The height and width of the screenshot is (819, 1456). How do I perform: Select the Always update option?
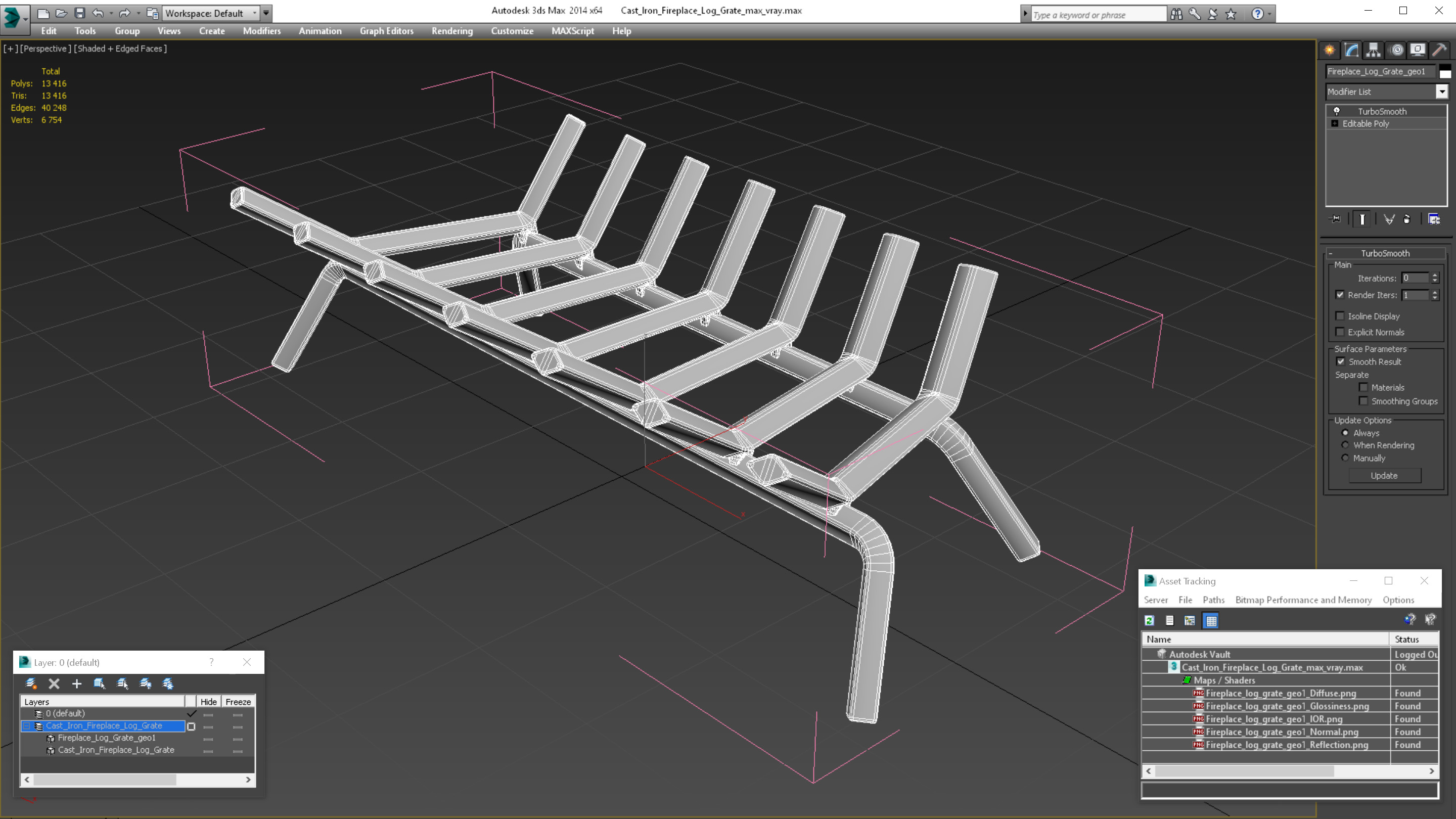tap(1345, 433)
